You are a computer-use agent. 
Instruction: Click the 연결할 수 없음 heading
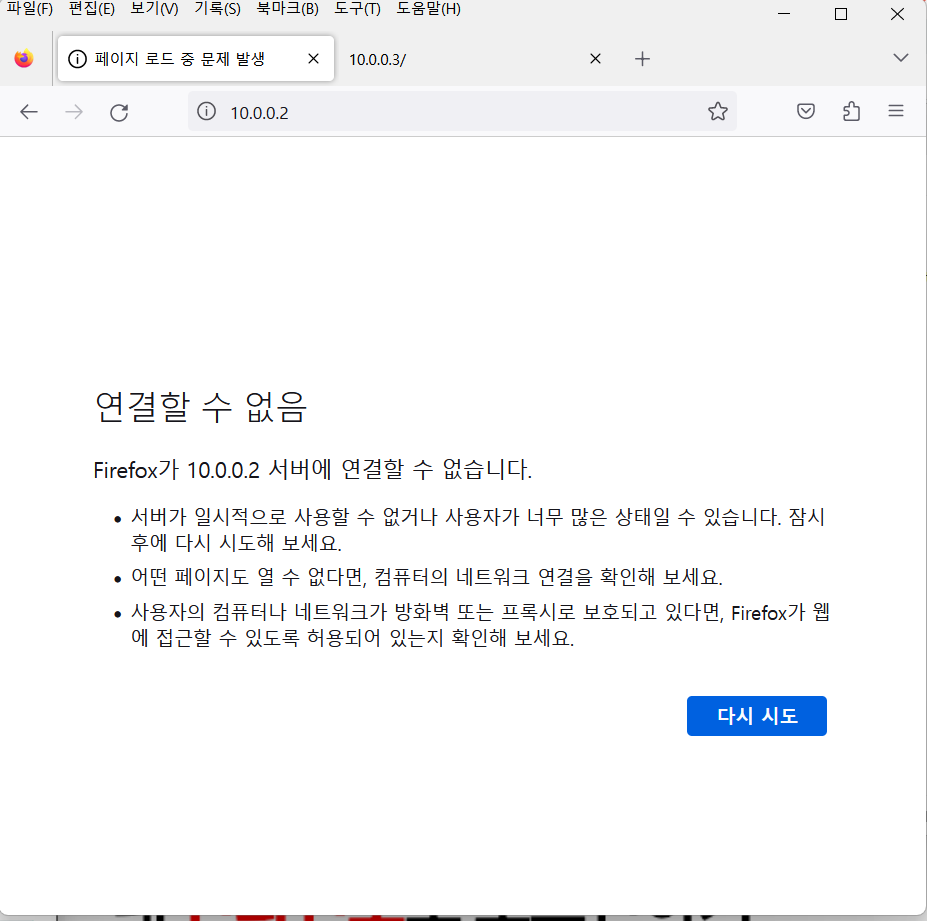point(201,407)
